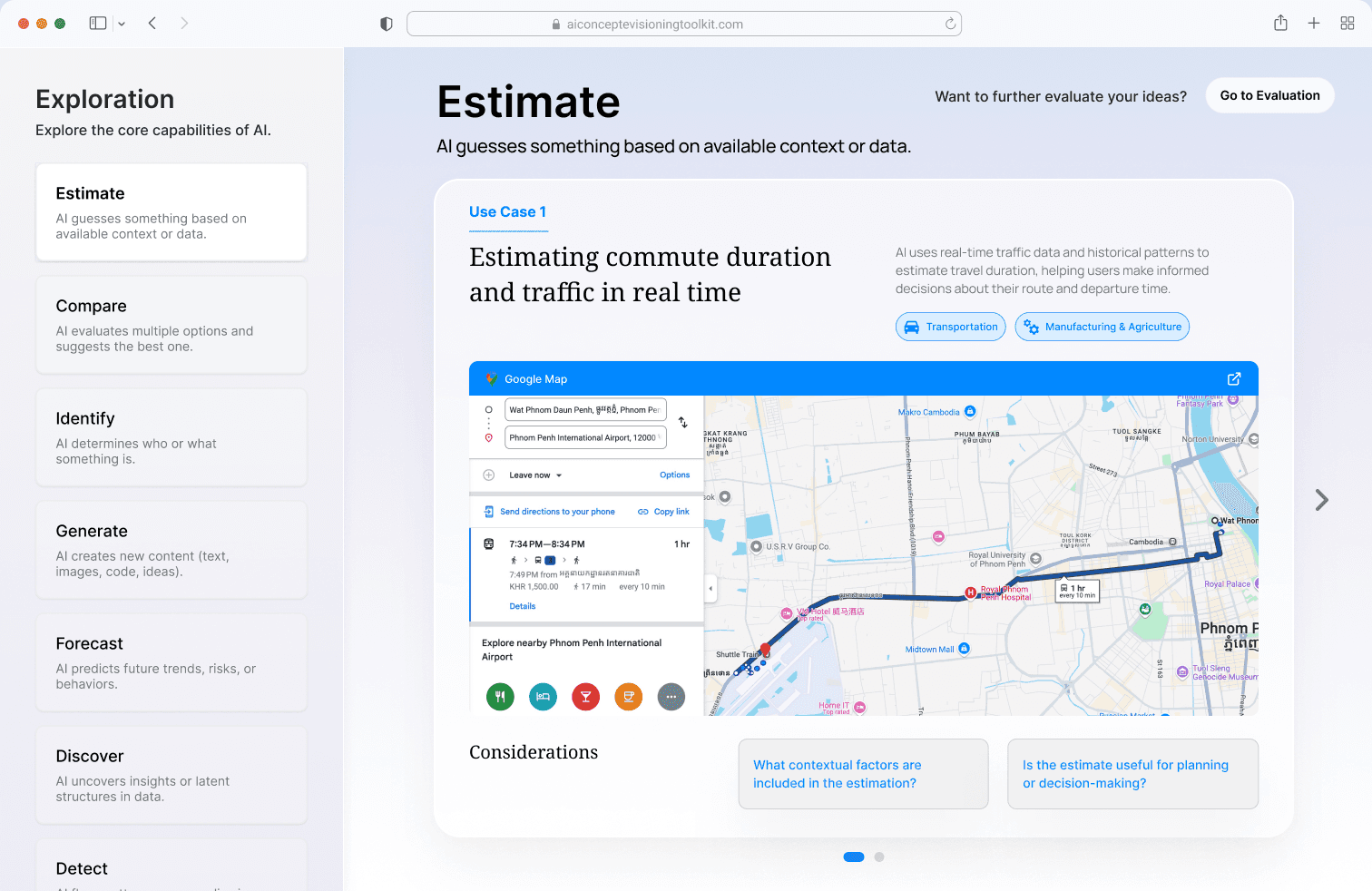
Task: Explore nearby restaurants icon
Action: (x=500, y=697)
